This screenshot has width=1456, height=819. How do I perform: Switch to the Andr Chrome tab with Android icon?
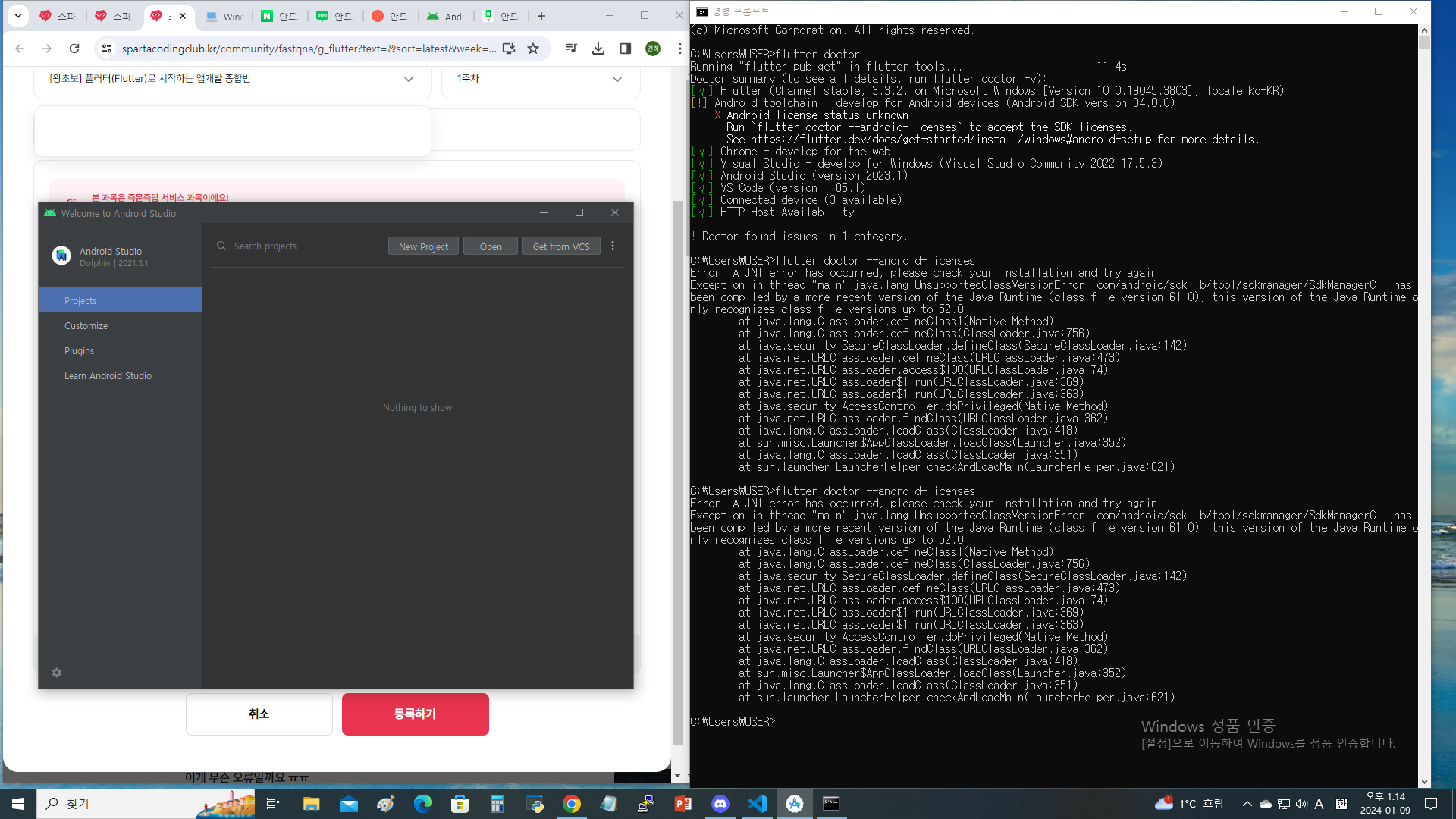(446, 16)
